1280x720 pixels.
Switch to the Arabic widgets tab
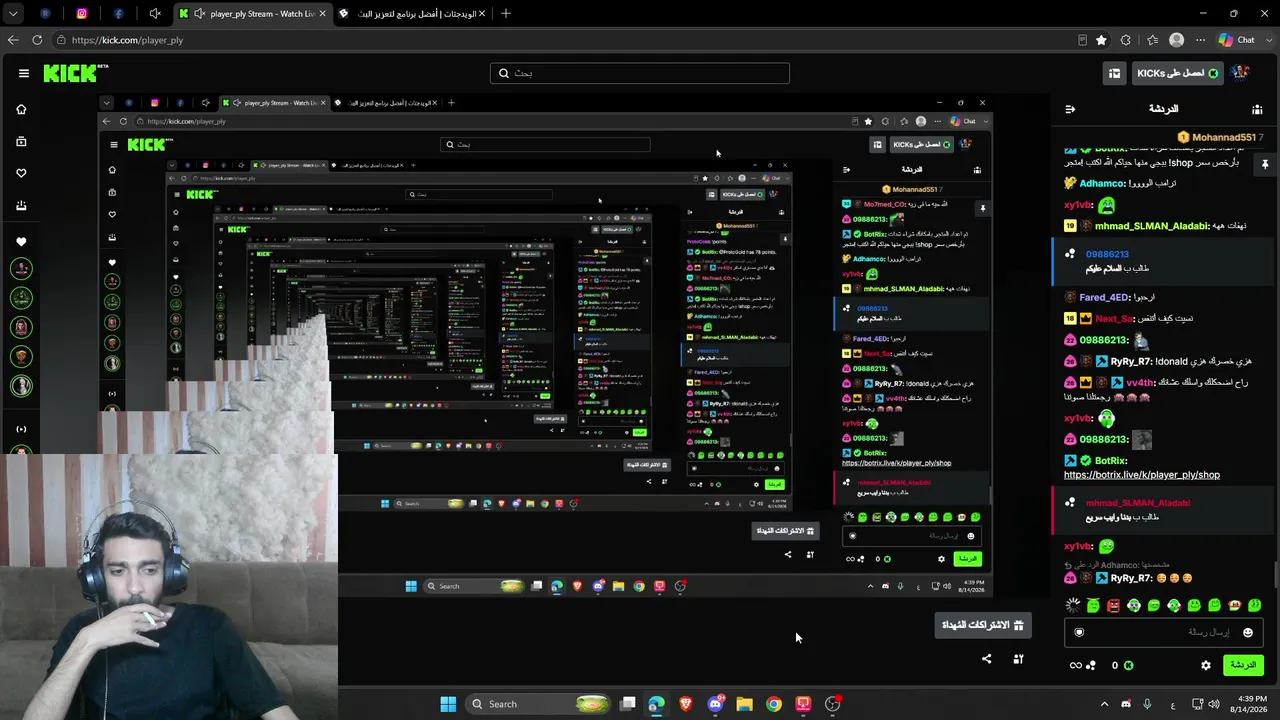[x=412, y=14]
